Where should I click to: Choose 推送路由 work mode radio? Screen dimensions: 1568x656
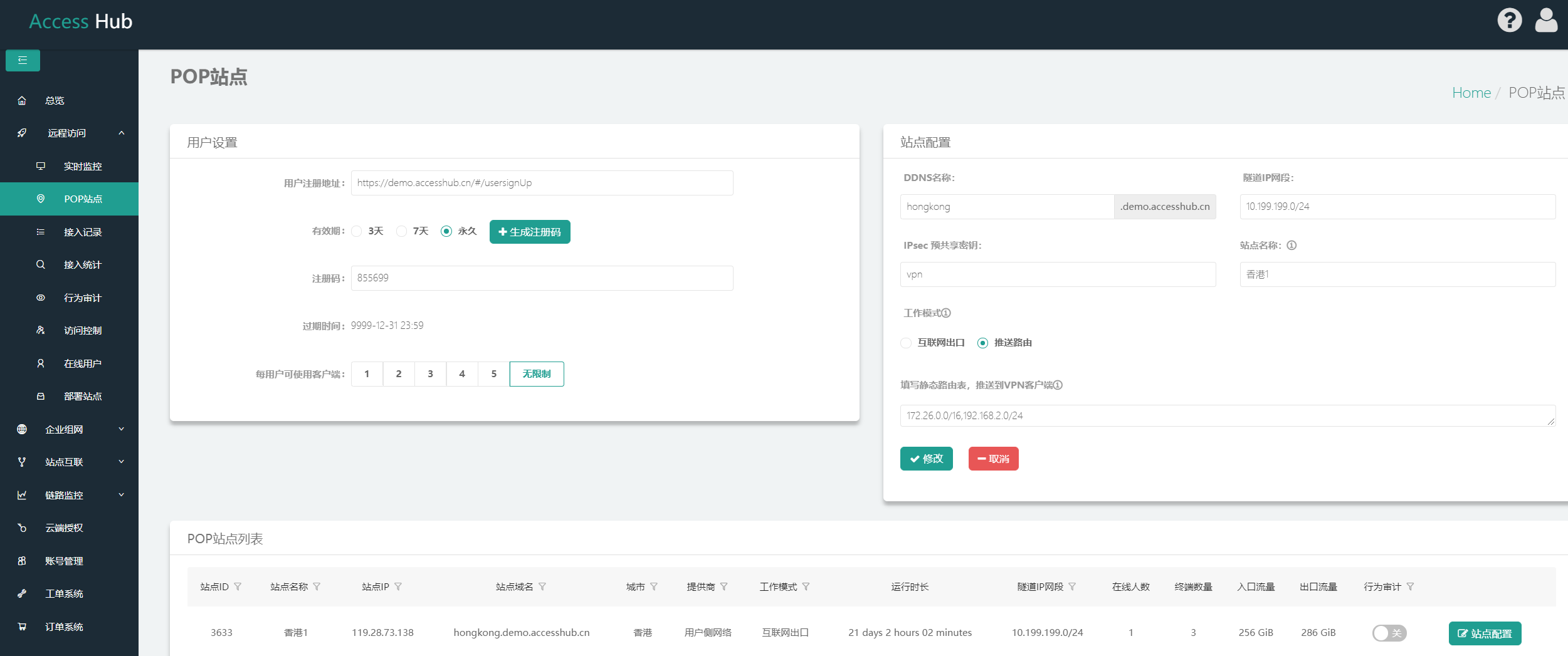pyautogui.click(x=982, y=343)
